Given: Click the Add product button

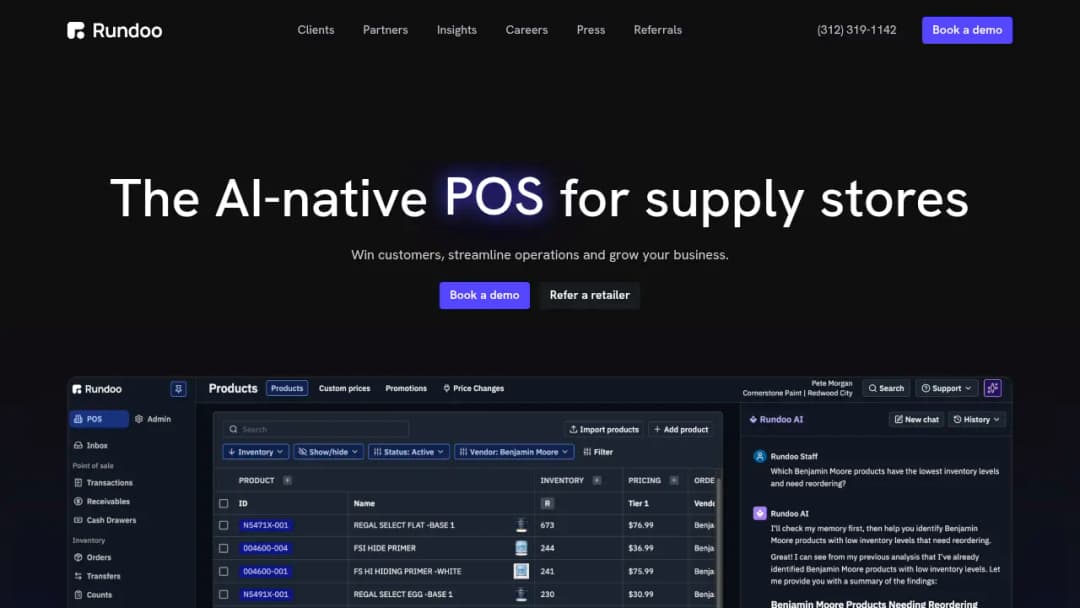Looking at the screenshot, I should [681, 430].
